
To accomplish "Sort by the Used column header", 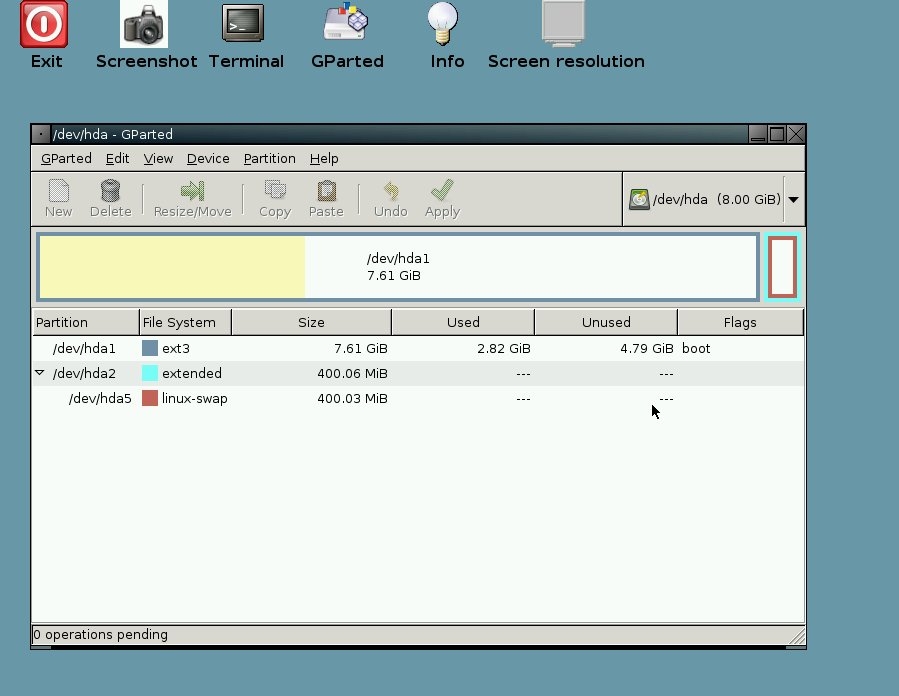I will click(x=463, y=322).
